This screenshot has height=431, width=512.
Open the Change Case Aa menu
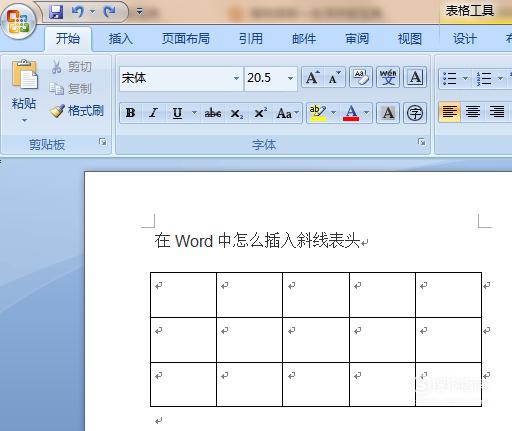pyautogui.click(x=287, y=113)
